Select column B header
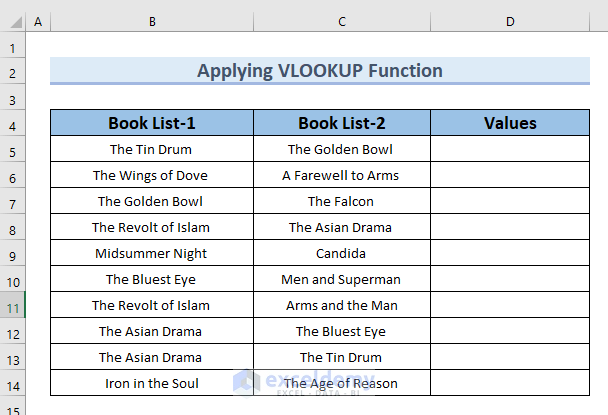608x415 pixels. (x=151, y=22)
